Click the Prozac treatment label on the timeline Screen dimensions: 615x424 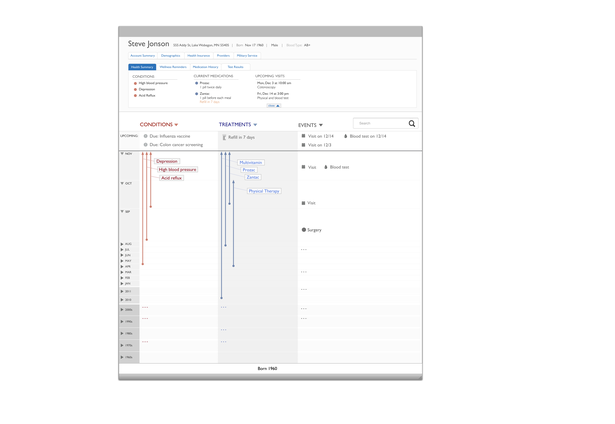pyautogui.click(x=249, y=170)
